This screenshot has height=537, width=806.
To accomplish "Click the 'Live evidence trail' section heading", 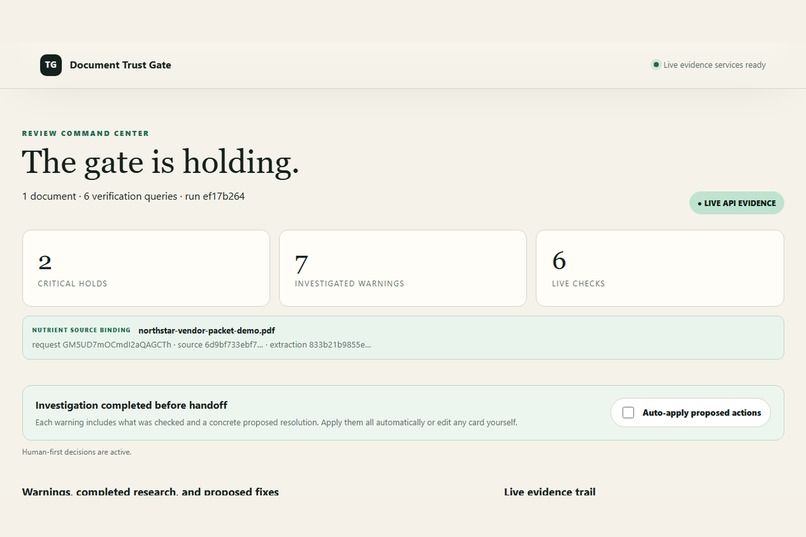I will (x=549, y=492).
